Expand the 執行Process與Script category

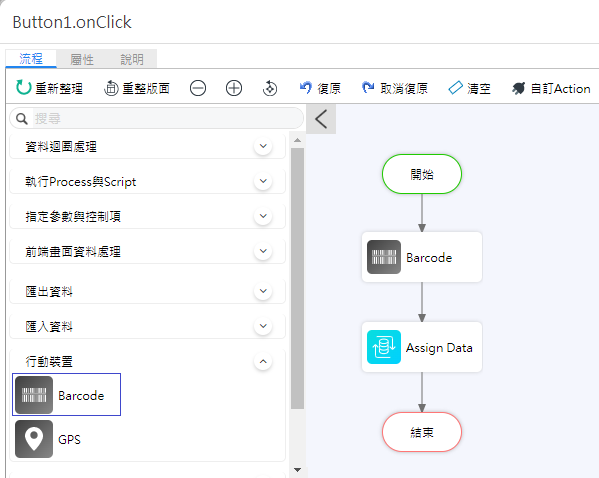pyautogui.click(x=263, y=181)
